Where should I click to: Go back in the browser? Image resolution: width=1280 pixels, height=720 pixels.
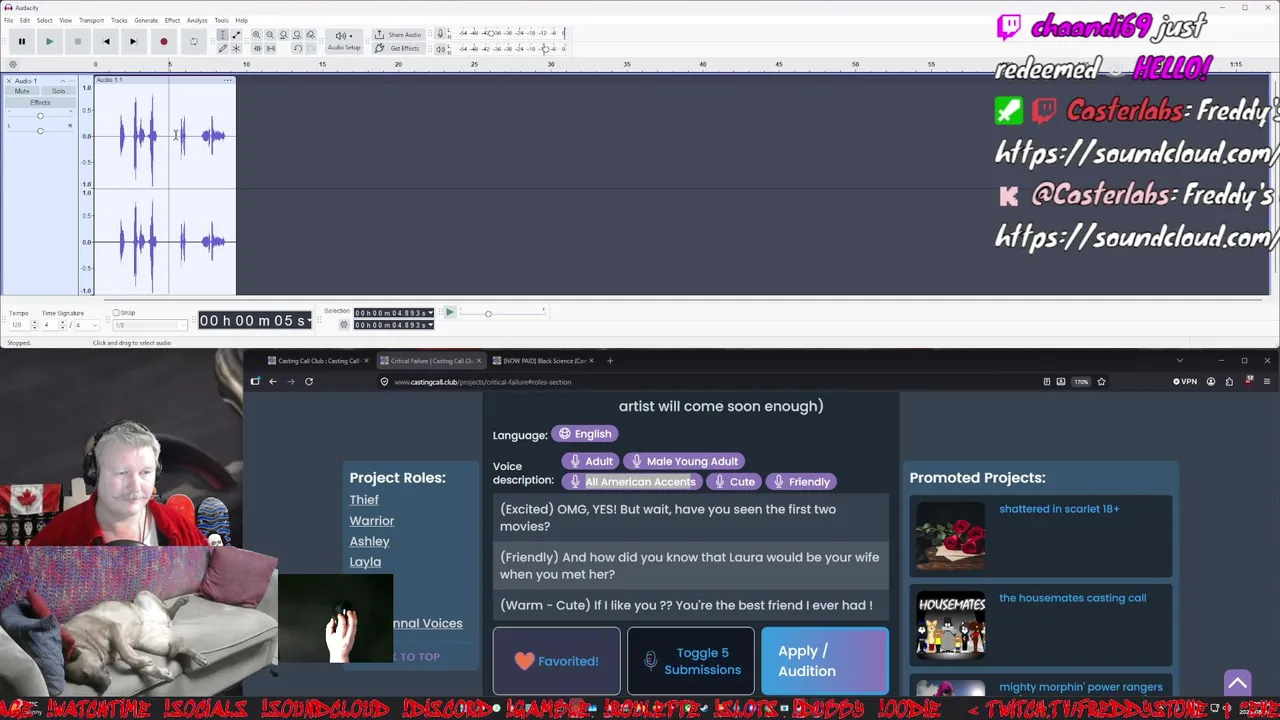tap(272, 381)
